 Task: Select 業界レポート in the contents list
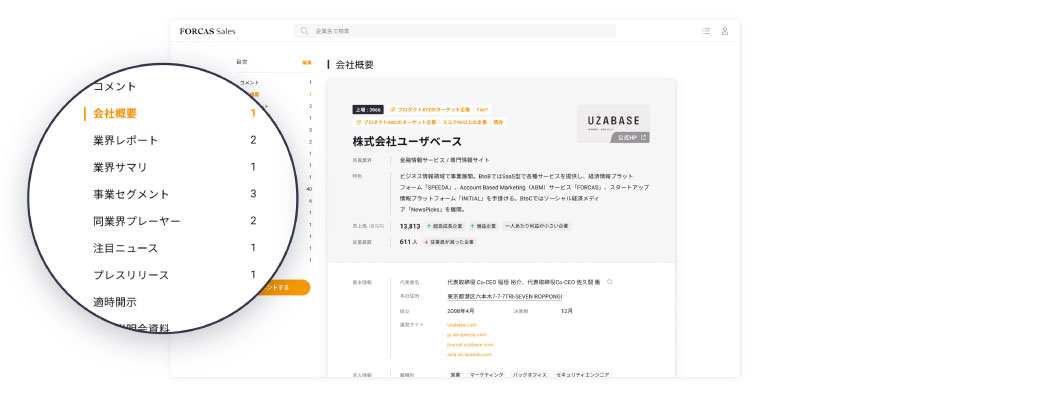(x=126, y=141)
